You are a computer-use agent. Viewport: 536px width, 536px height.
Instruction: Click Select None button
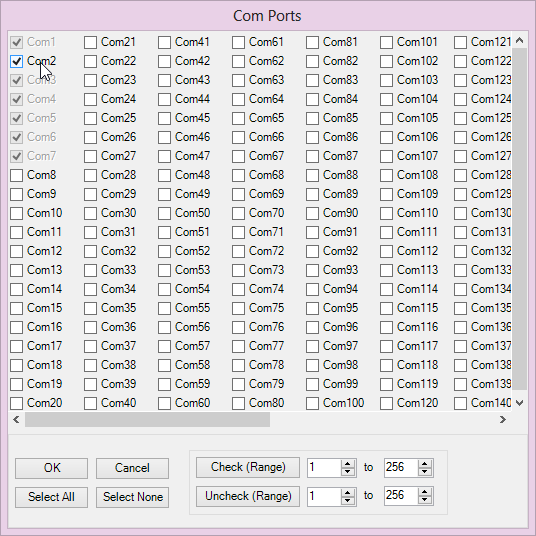point(132,497)
